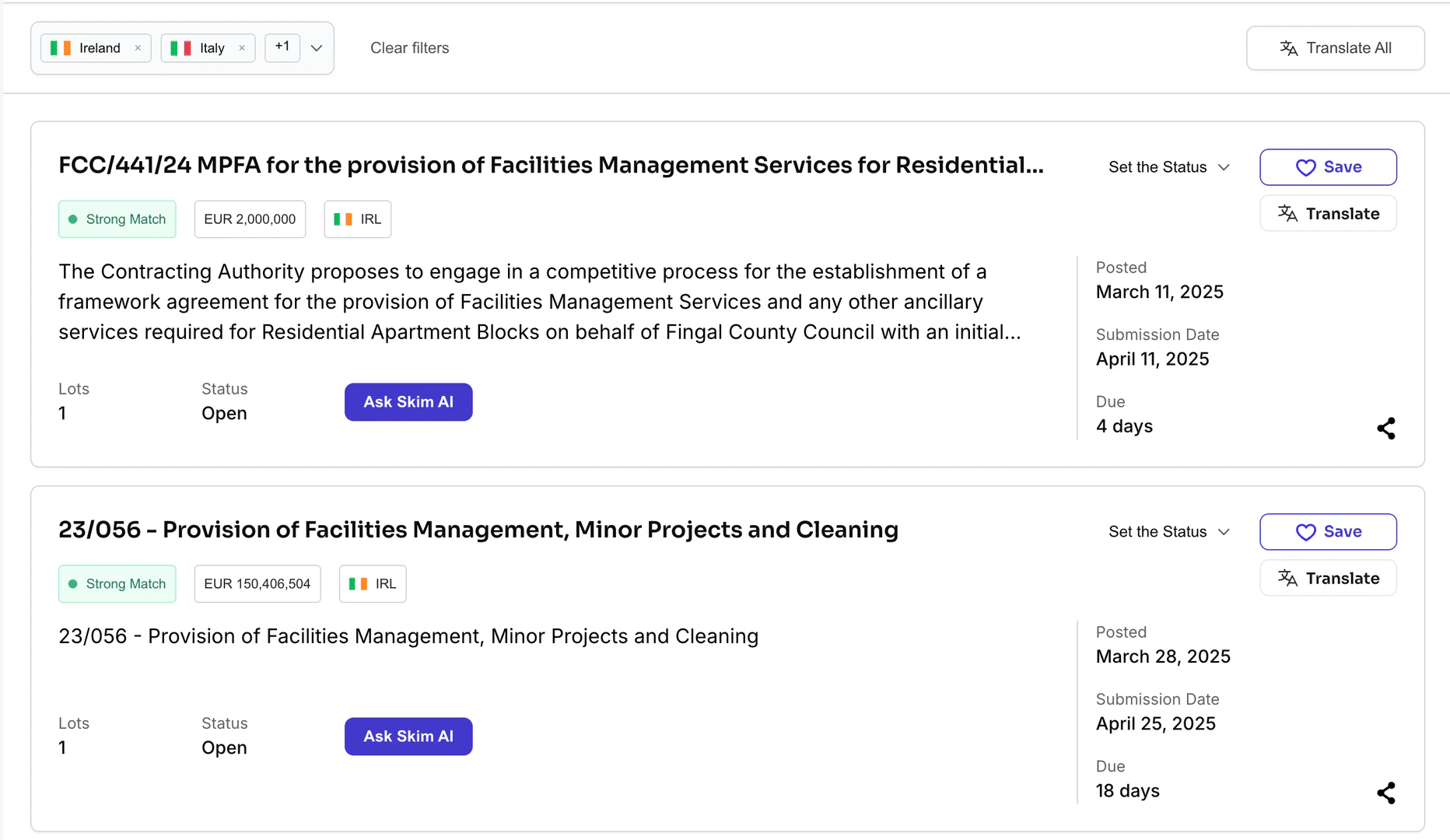Image resolution: width=1450 pixels, height=840 pixels.
Task: Open the 23/056 Provision of Facilities title
Action: [478, 530]
